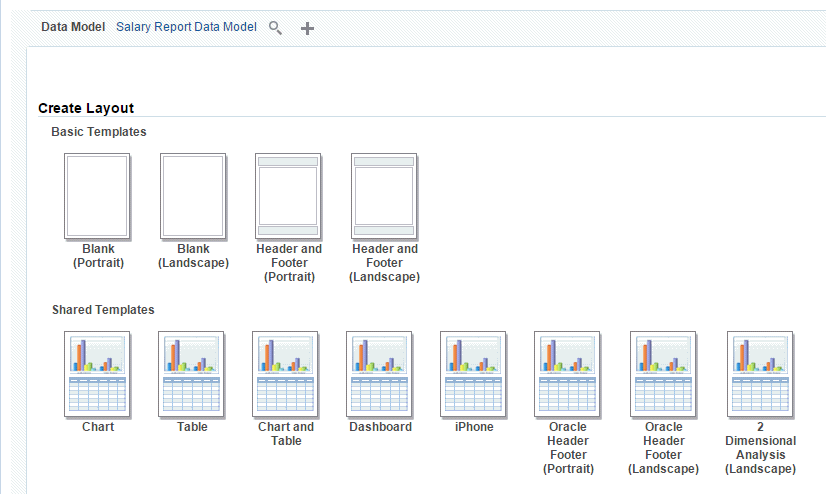The width and height of the screenshot is (826, 494).
Task: Choose Oracle Header Footer (Portrait) template icon
Action: (567, 374)
